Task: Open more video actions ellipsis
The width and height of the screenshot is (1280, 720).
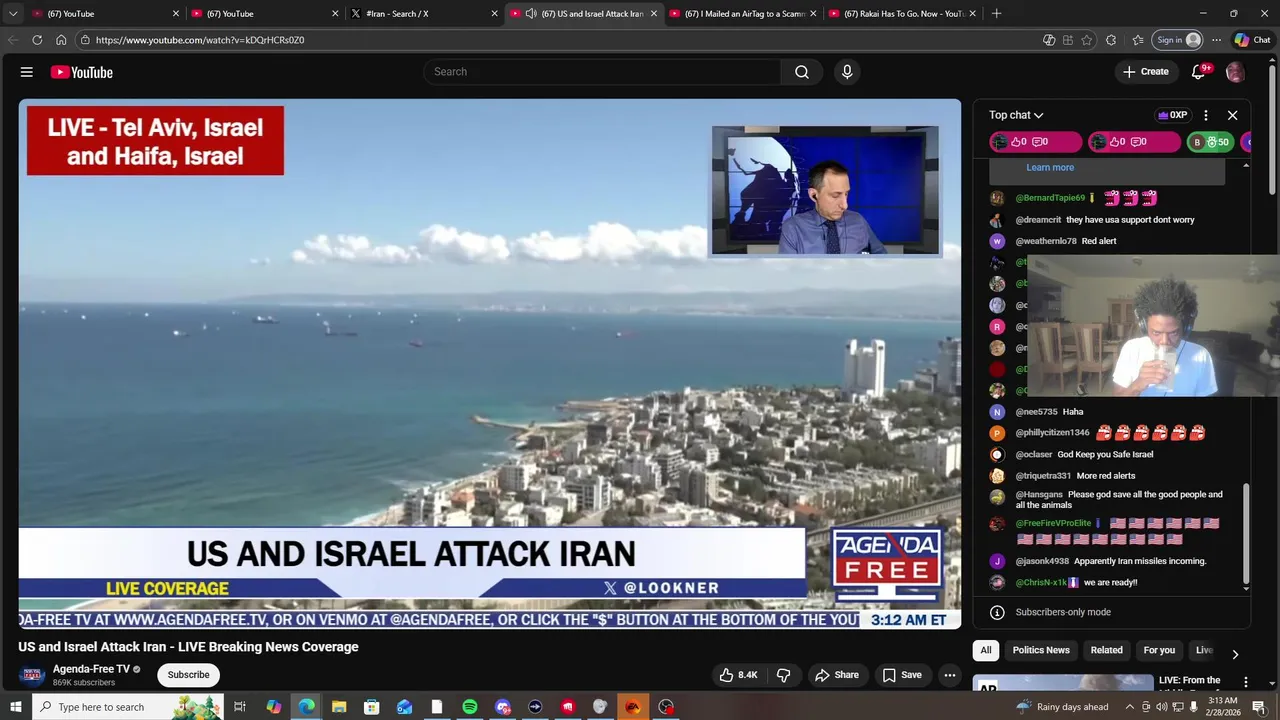Action: tap(950, 675)
